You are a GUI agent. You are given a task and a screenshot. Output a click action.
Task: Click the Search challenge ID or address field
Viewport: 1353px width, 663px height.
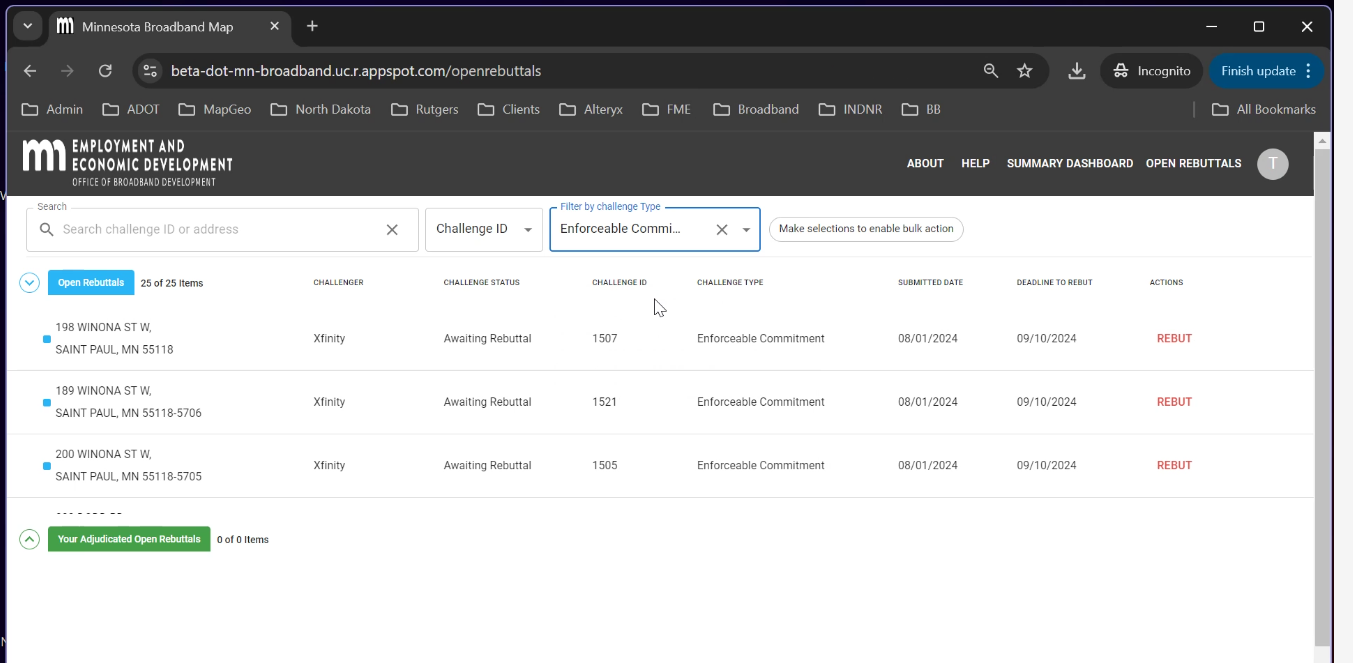pyautogui.click(x=215, y=230)
